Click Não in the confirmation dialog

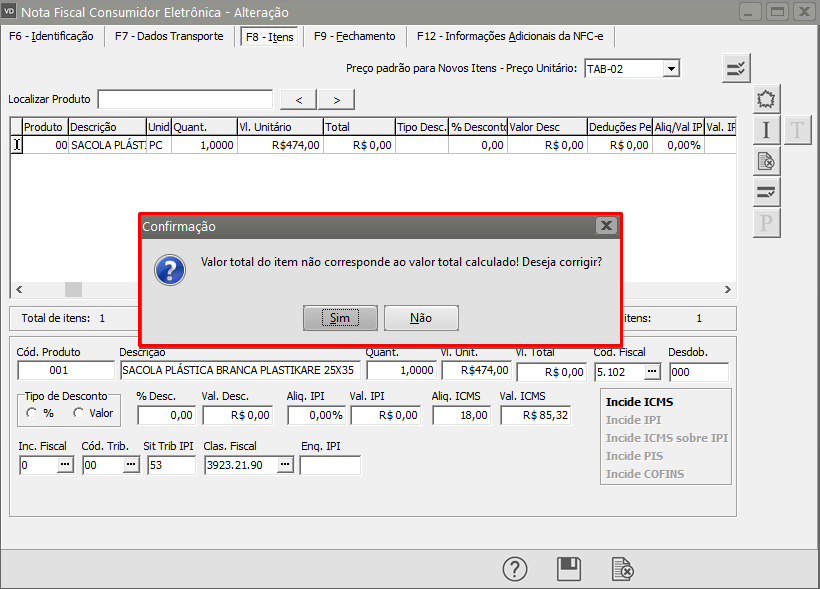coord(421,318)
